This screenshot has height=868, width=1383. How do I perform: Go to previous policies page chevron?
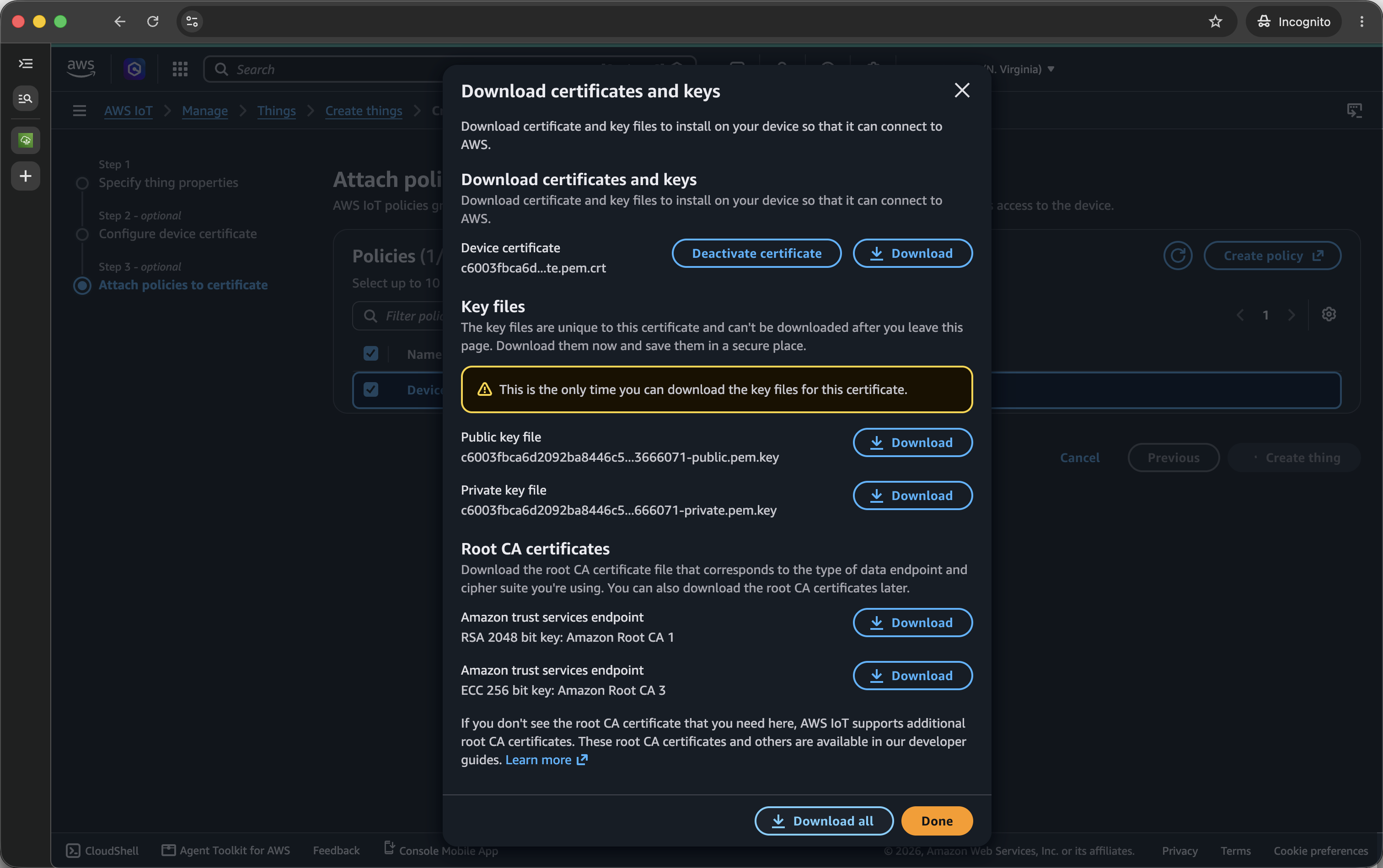click(x=1240, y=314)
